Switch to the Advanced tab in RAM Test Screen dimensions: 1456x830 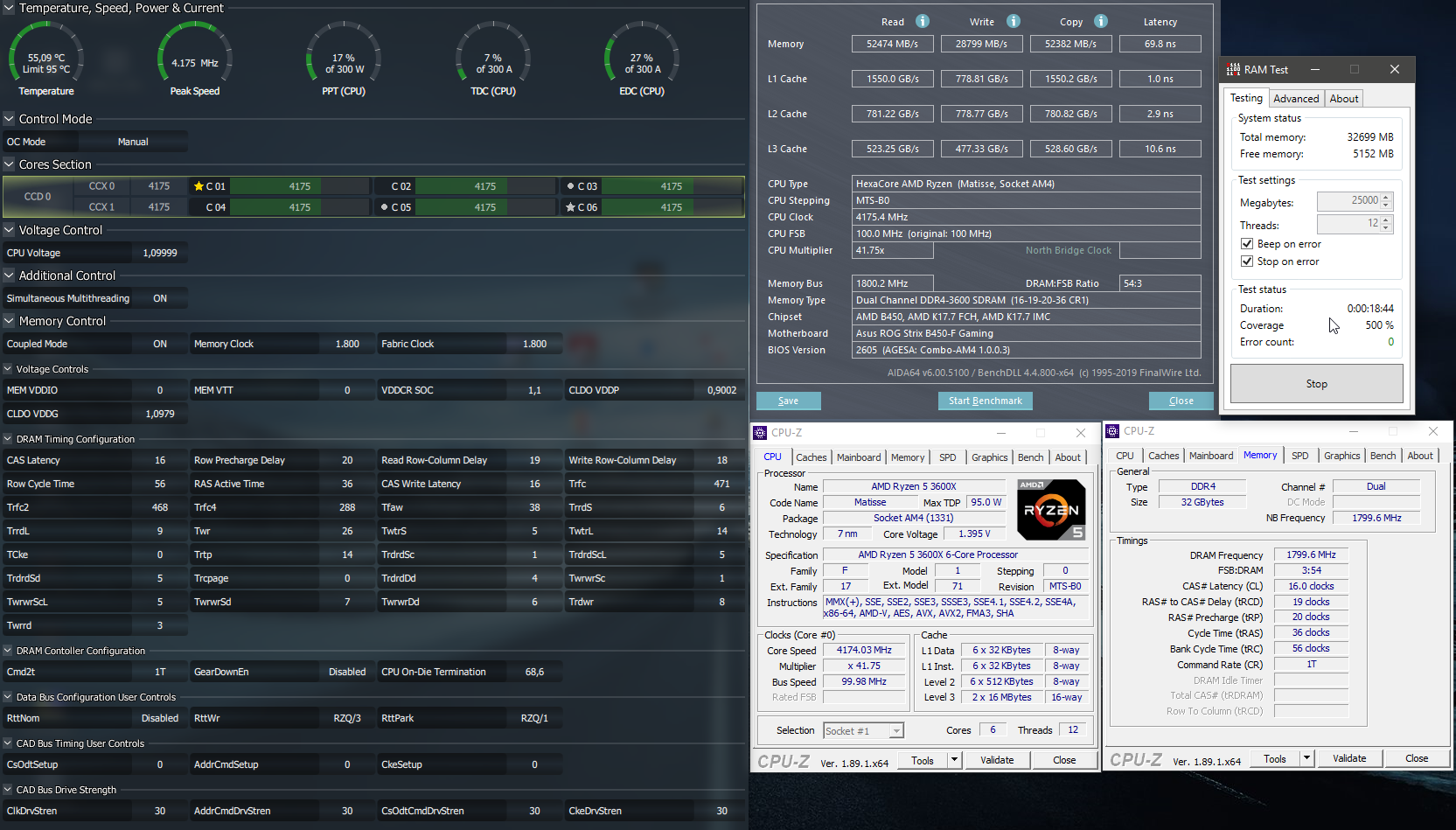tap(1296, 99)
